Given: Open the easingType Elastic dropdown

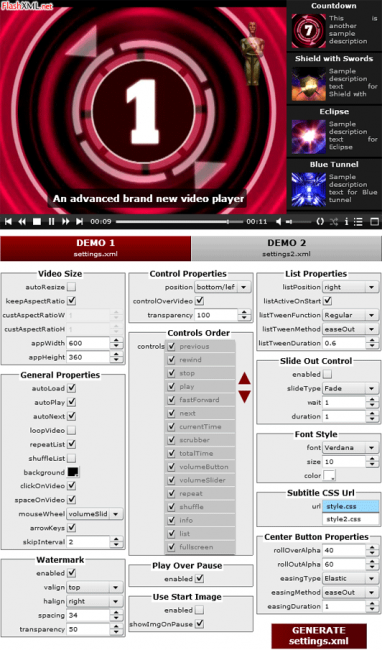Looking at the screenshot, I should [x=351, y=578].
